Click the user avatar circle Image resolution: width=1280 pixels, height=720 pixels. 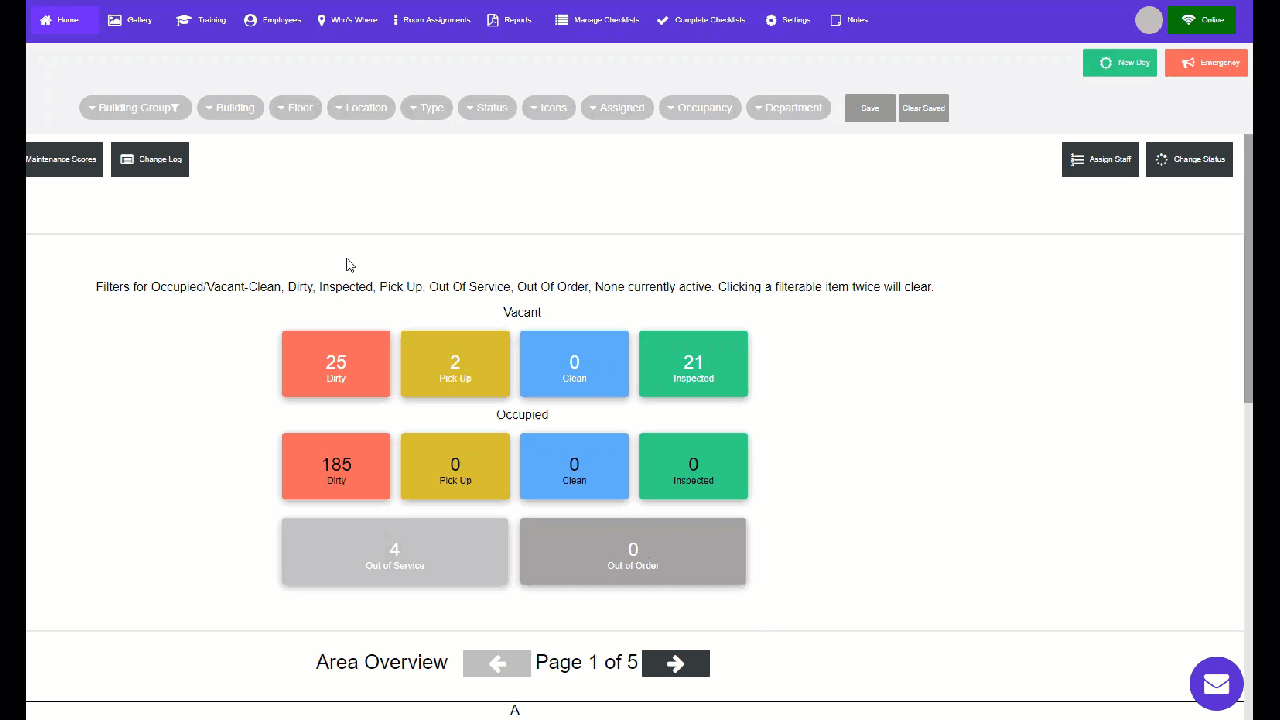(1149, 20)
